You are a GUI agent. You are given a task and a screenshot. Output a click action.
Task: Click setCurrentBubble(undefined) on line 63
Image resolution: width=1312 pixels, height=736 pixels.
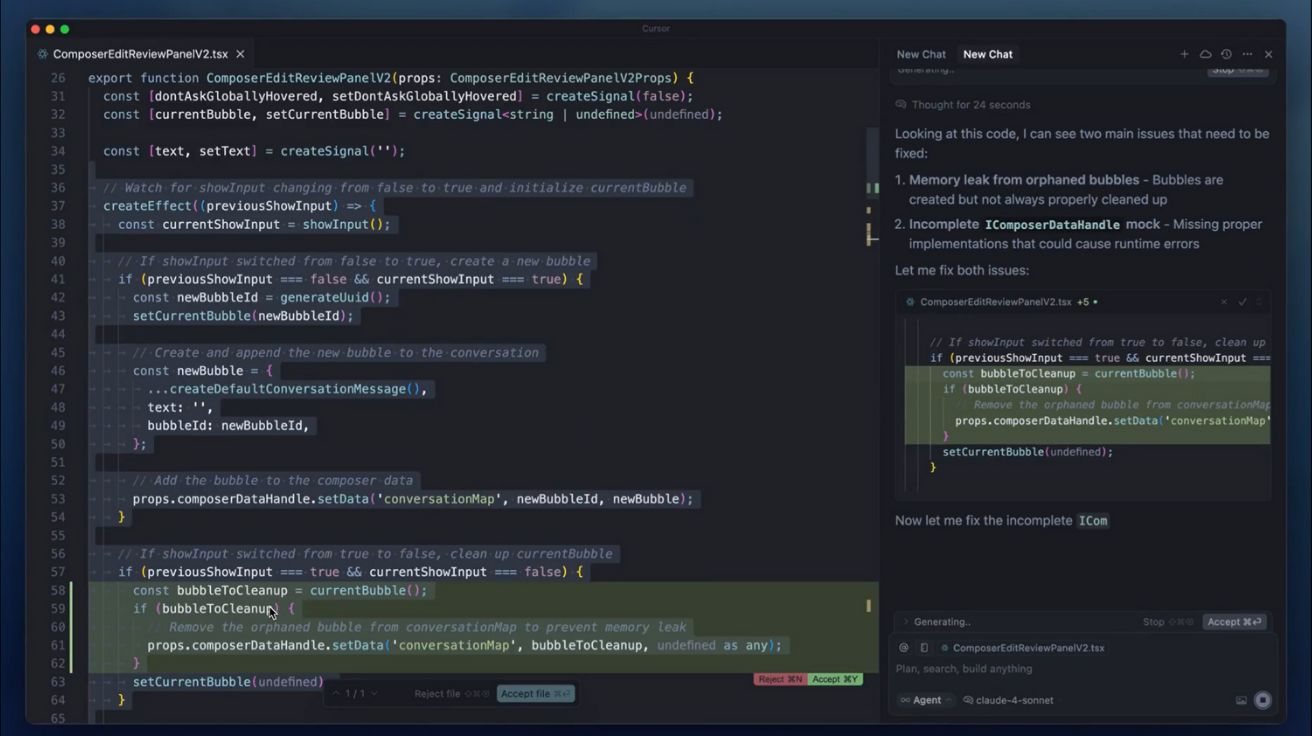[228, 682]
